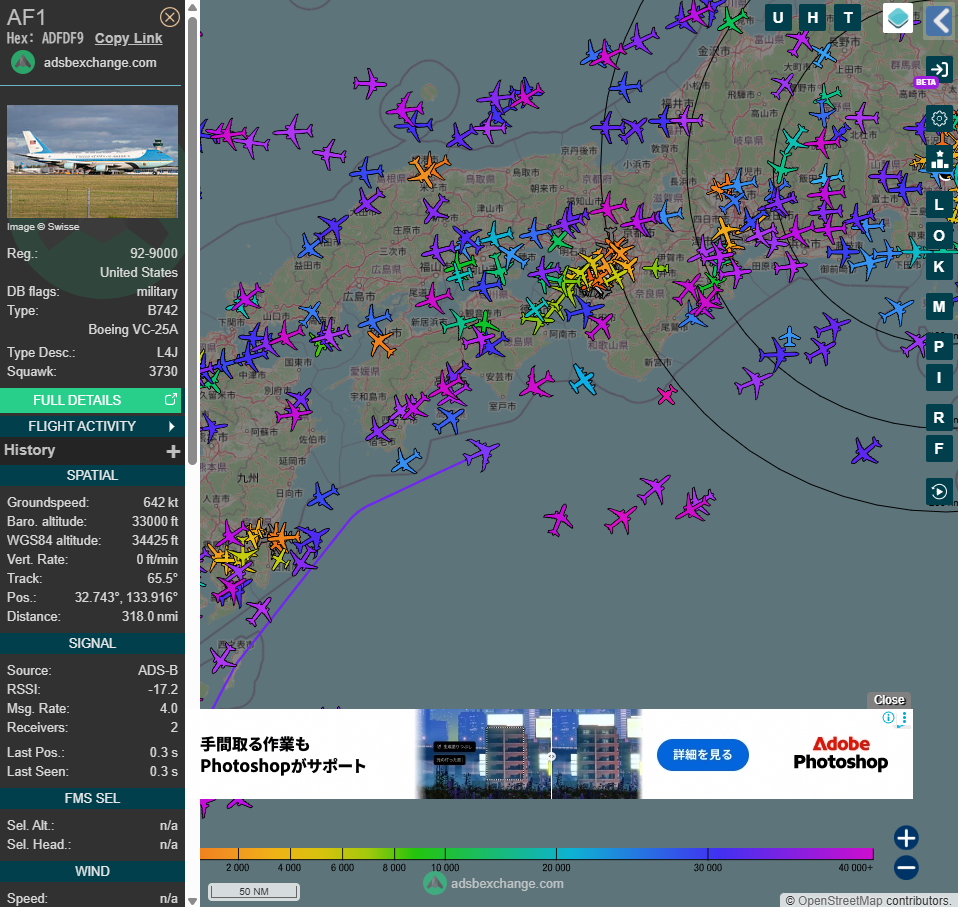Toggle the P map option button

tap(938, 347)
